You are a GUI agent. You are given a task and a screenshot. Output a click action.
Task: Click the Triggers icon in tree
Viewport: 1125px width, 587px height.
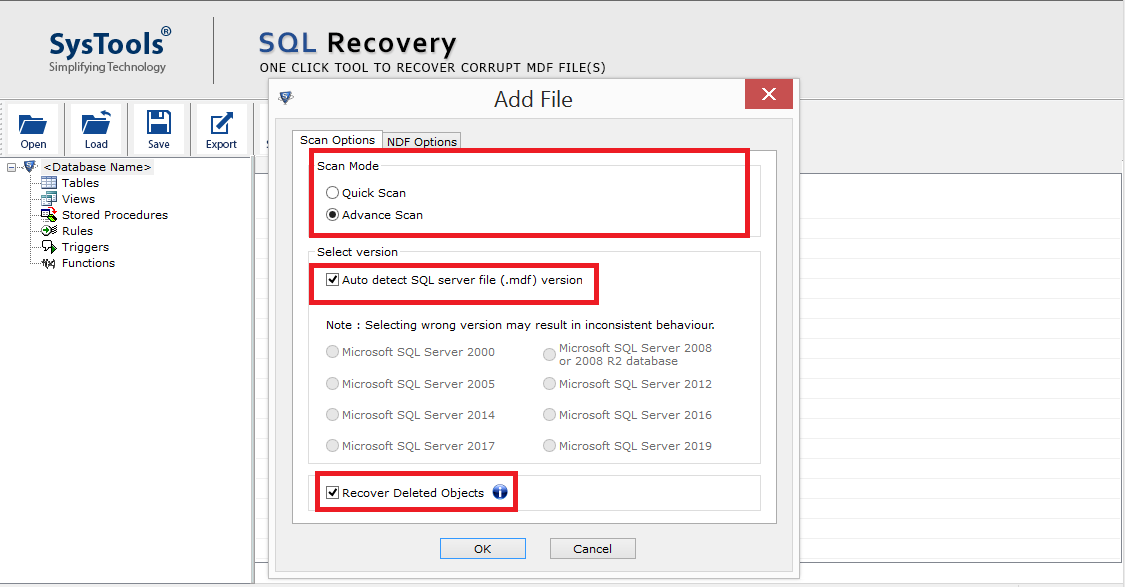point(49,247)
